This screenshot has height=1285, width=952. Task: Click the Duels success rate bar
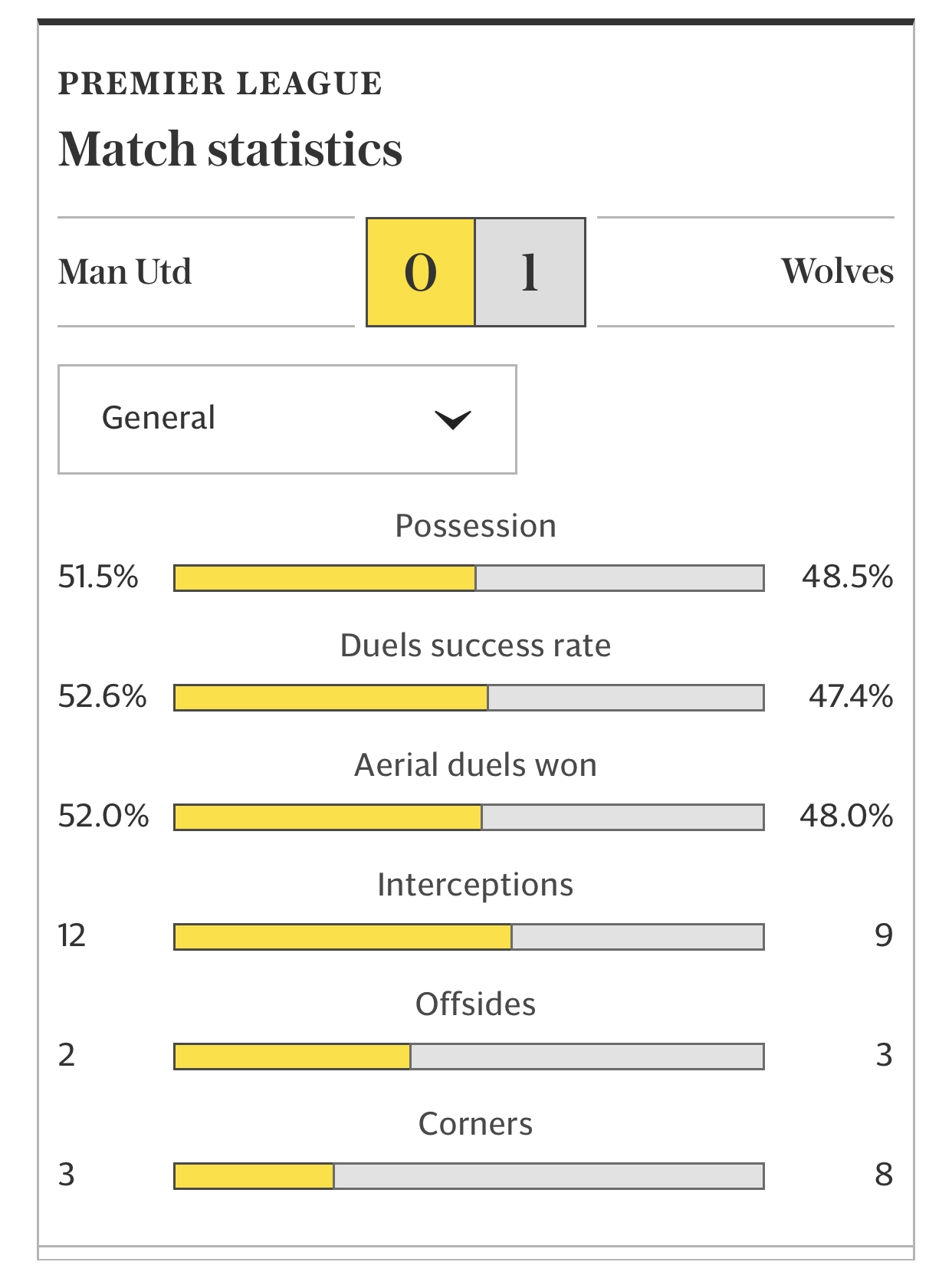point(468,698)
